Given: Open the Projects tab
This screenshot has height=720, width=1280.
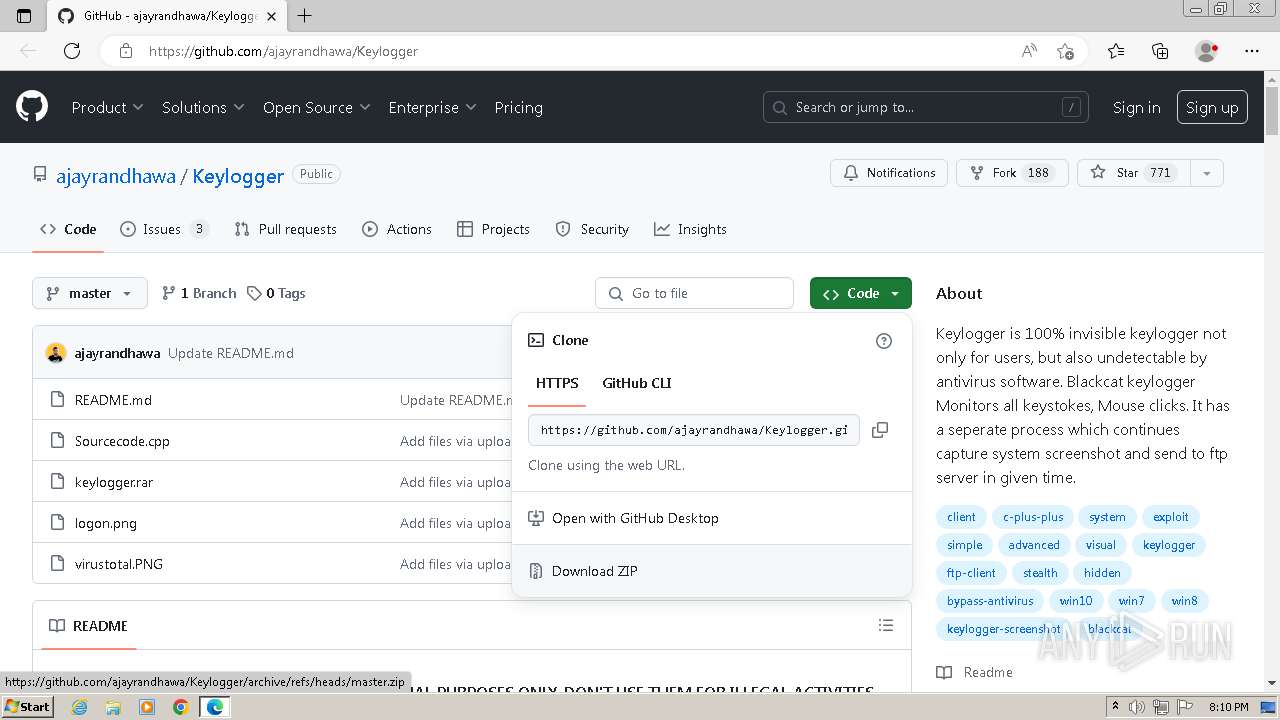Looking at the screenshot, I should [x=493, y=229].
